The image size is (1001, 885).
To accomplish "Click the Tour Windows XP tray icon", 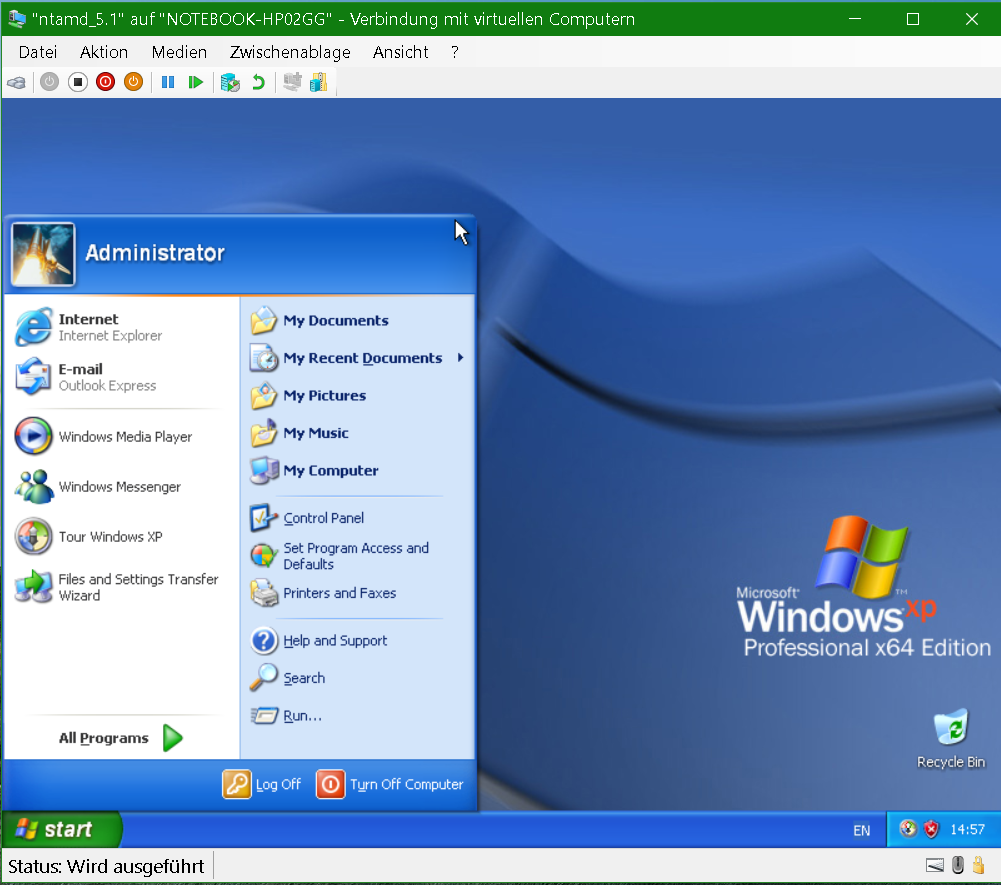I will click(x=908, y=829).
